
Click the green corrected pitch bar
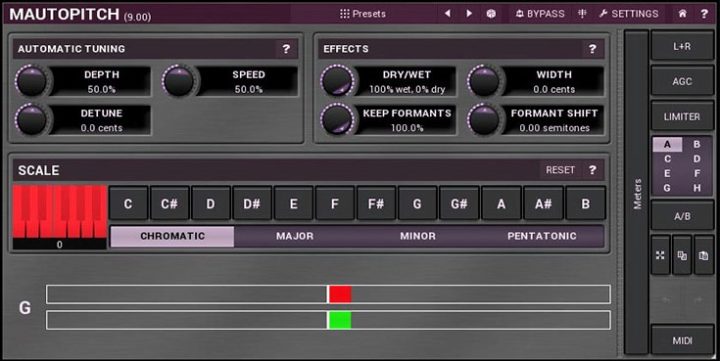click(x=340, y=320)
